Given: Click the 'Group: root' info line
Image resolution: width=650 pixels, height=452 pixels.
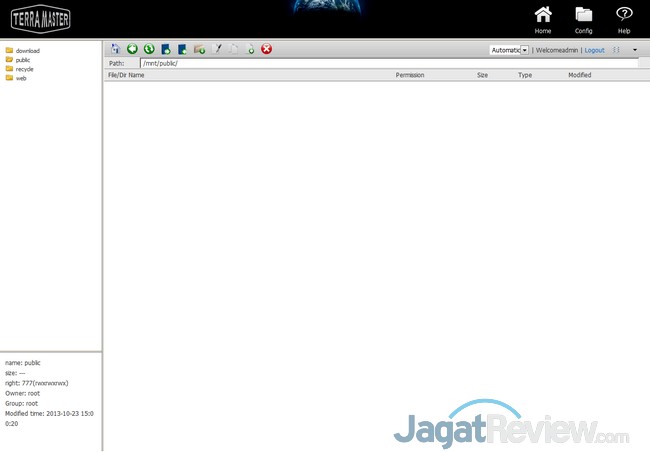Looking at the screenshot, I should coord(21,403).
